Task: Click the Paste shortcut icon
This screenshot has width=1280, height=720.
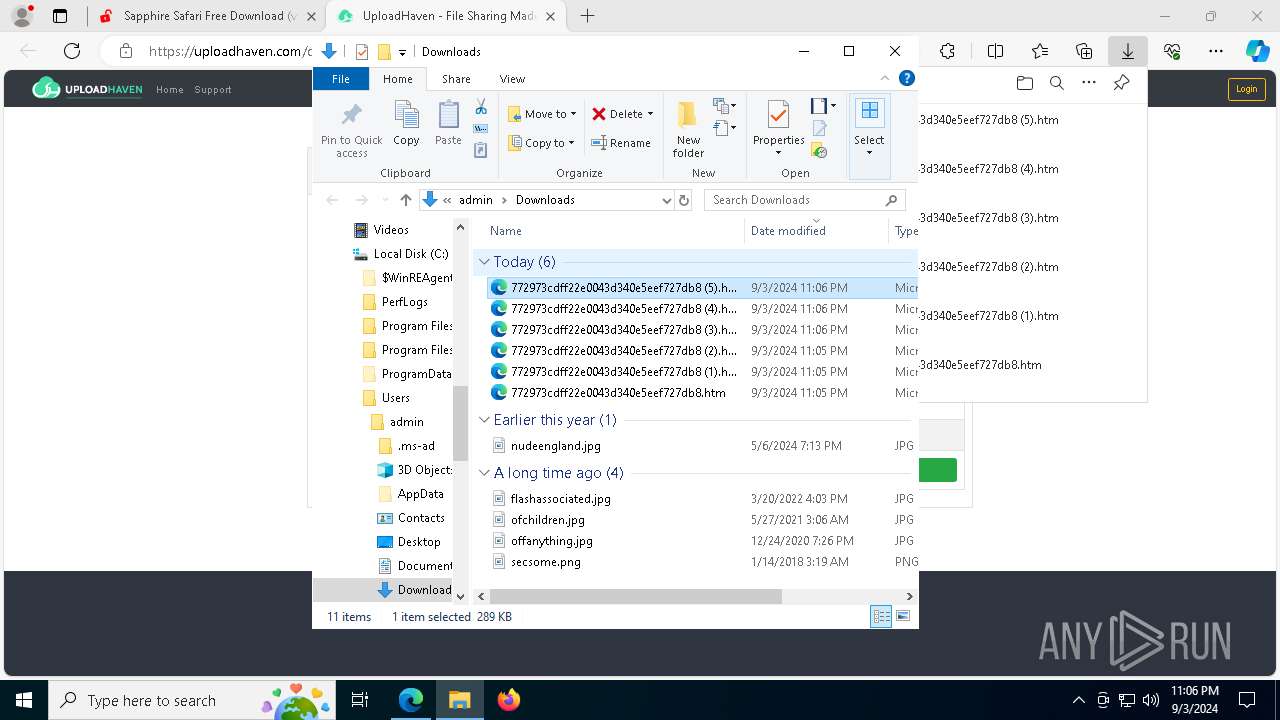Action: coord(481,150)
